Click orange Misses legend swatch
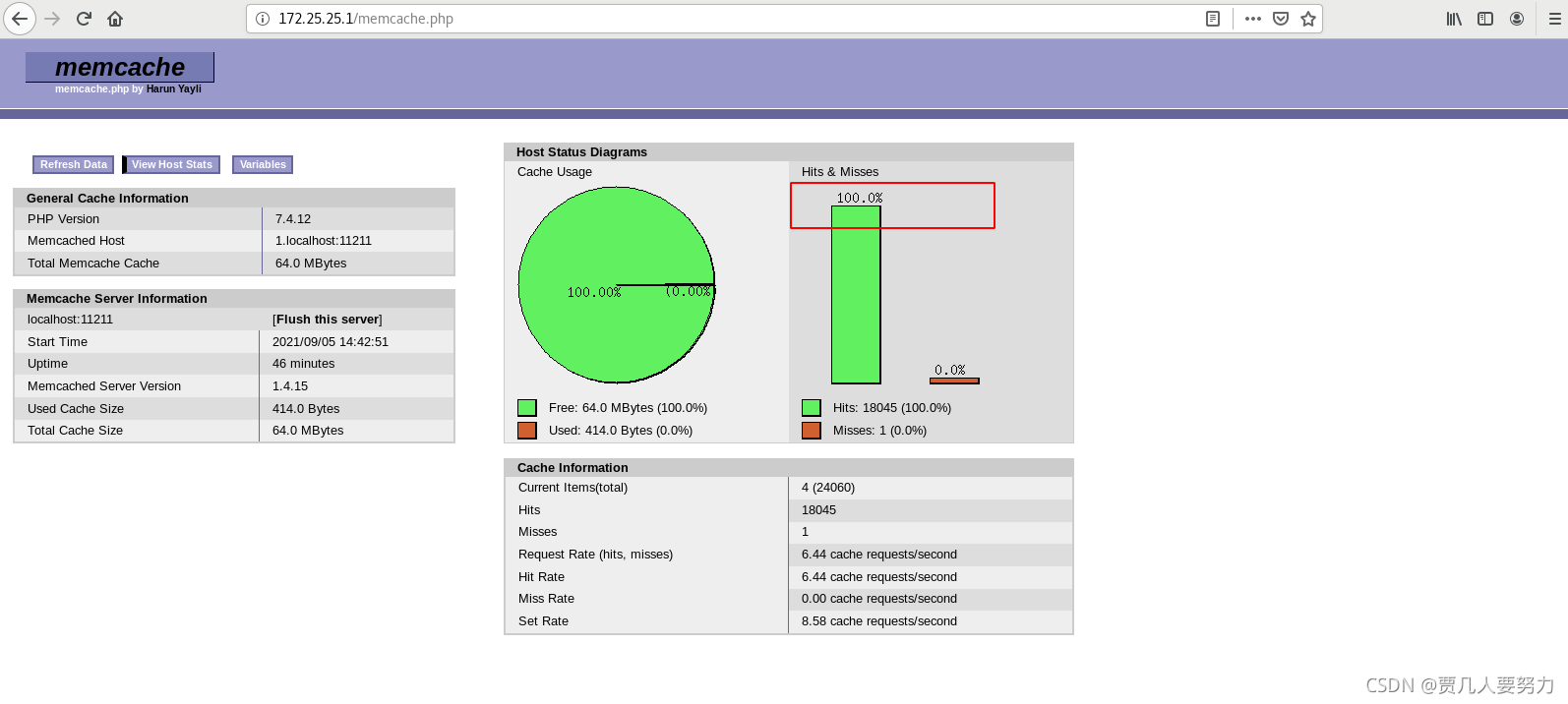The width and height of the screenshot is (1568, 704). (x=812, y=431)
